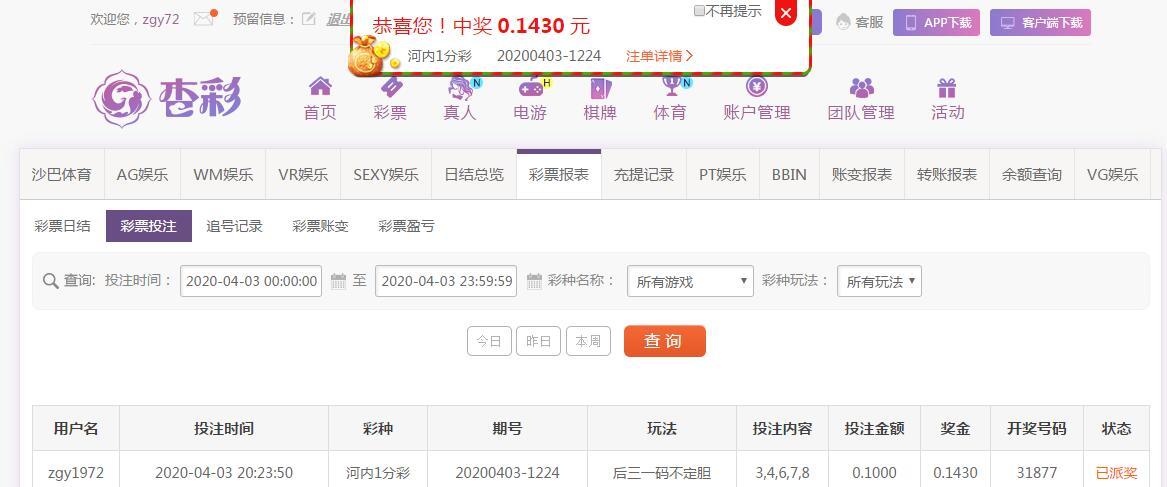This screenshot has width=1167, height=487.
Task: Click the edit reserved info pencil icon
Action: coord(308,19)
